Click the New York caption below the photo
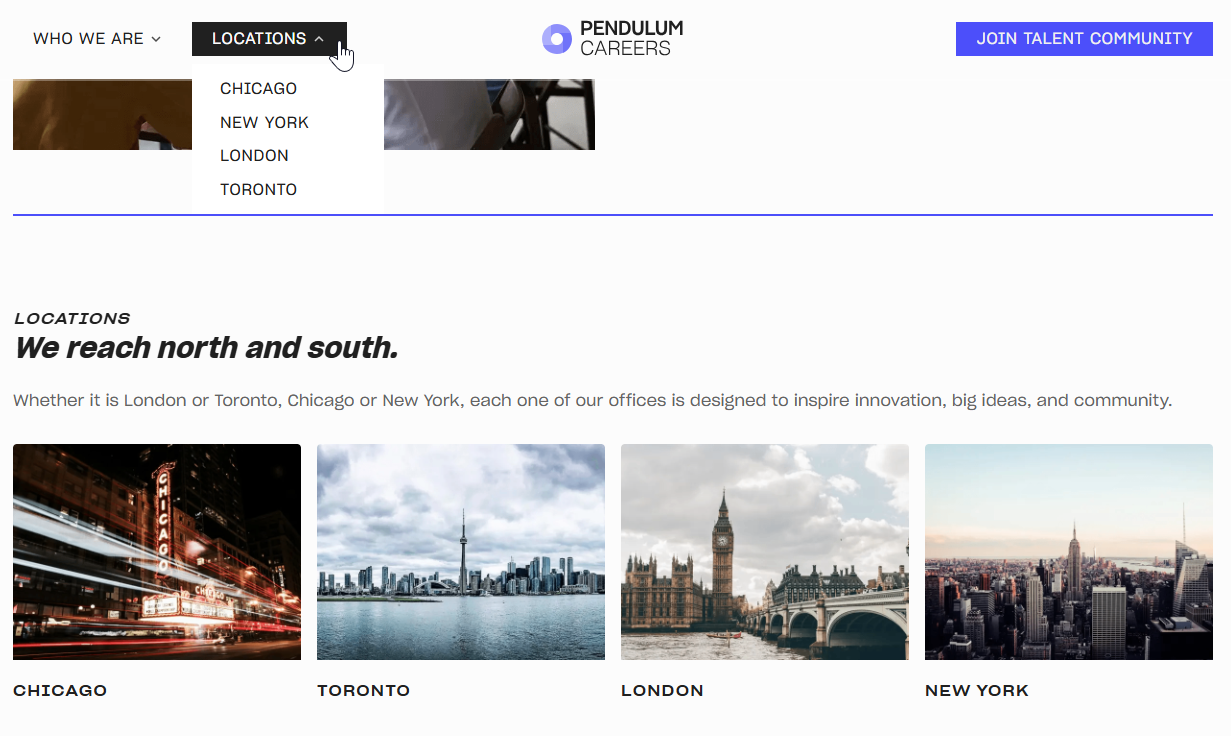1231x736 pixels. [977, 690]
